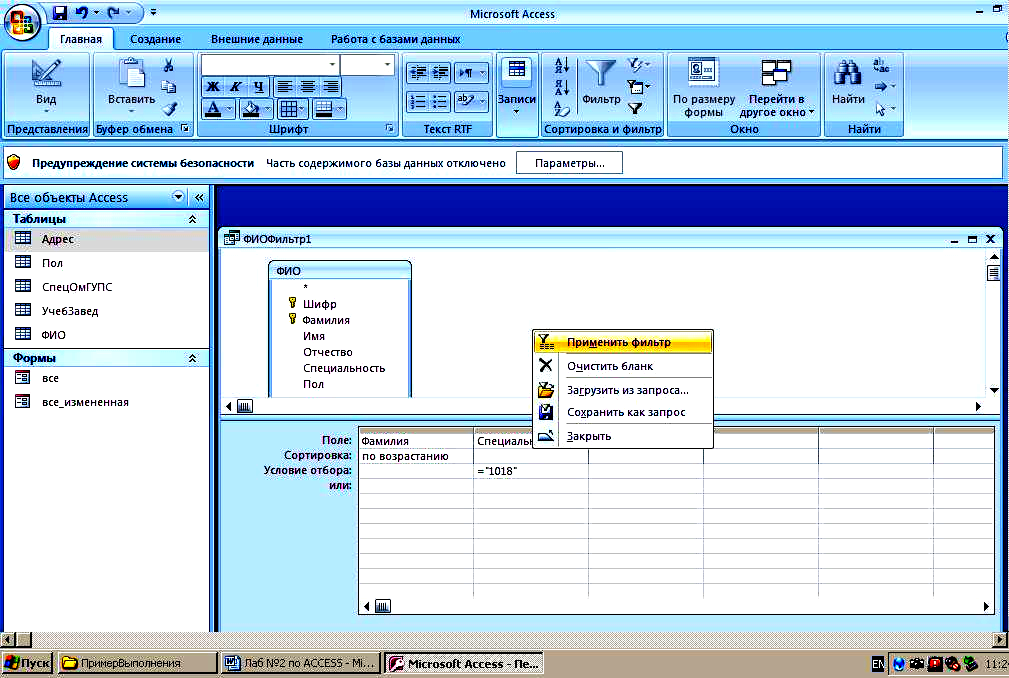Decrease indent in Текст RTF group
This screenshot has height=678, width=1009.
(417, 72)
